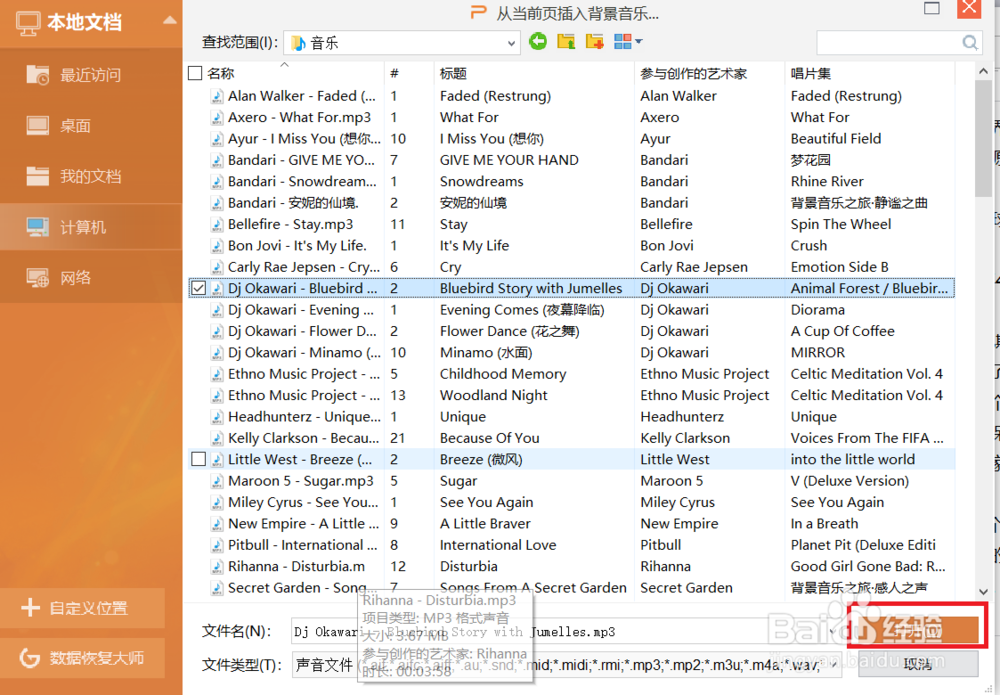
Task: Click album 'Spin The Wheel'
Action: (x=841, y=224)
